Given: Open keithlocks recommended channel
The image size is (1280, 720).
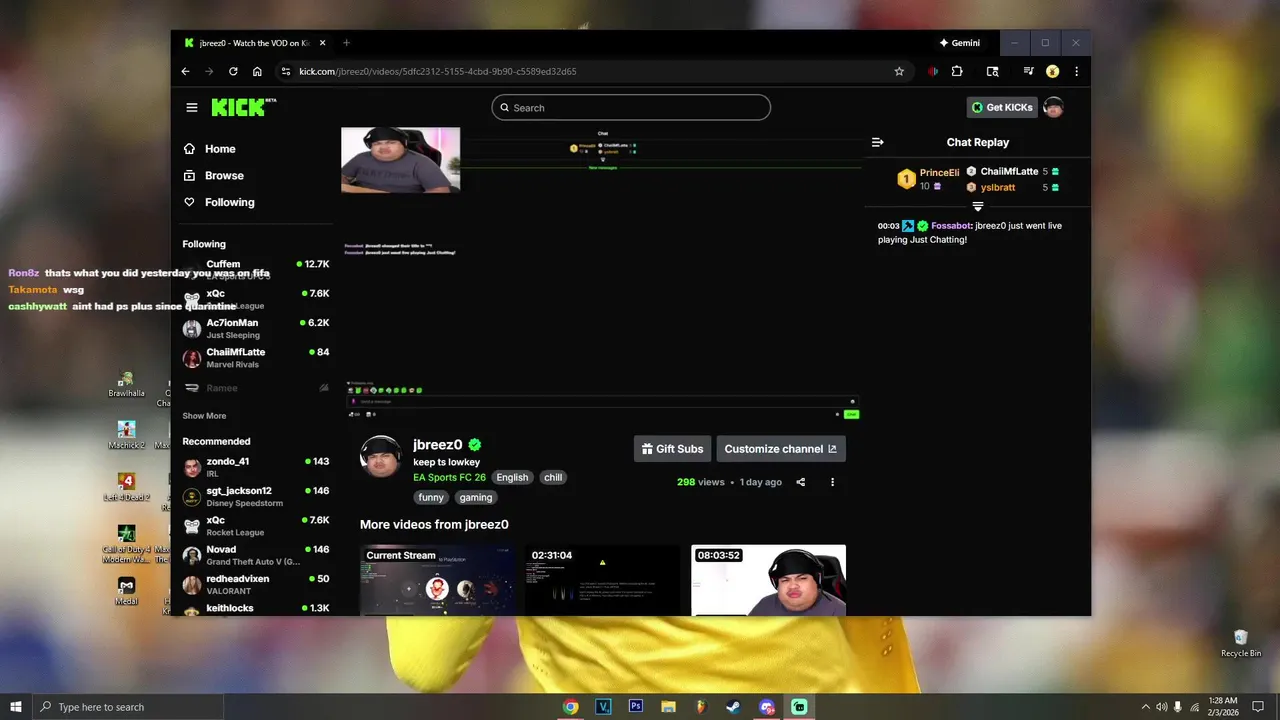Looking at the screenshot, I should (256, 608).
